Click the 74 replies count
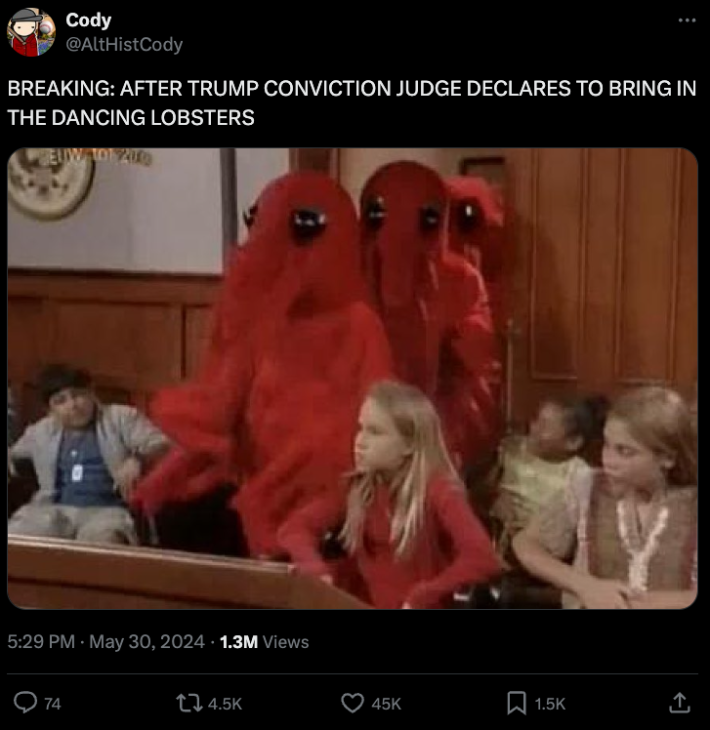The image size is (710, 730). click(53, 703)
